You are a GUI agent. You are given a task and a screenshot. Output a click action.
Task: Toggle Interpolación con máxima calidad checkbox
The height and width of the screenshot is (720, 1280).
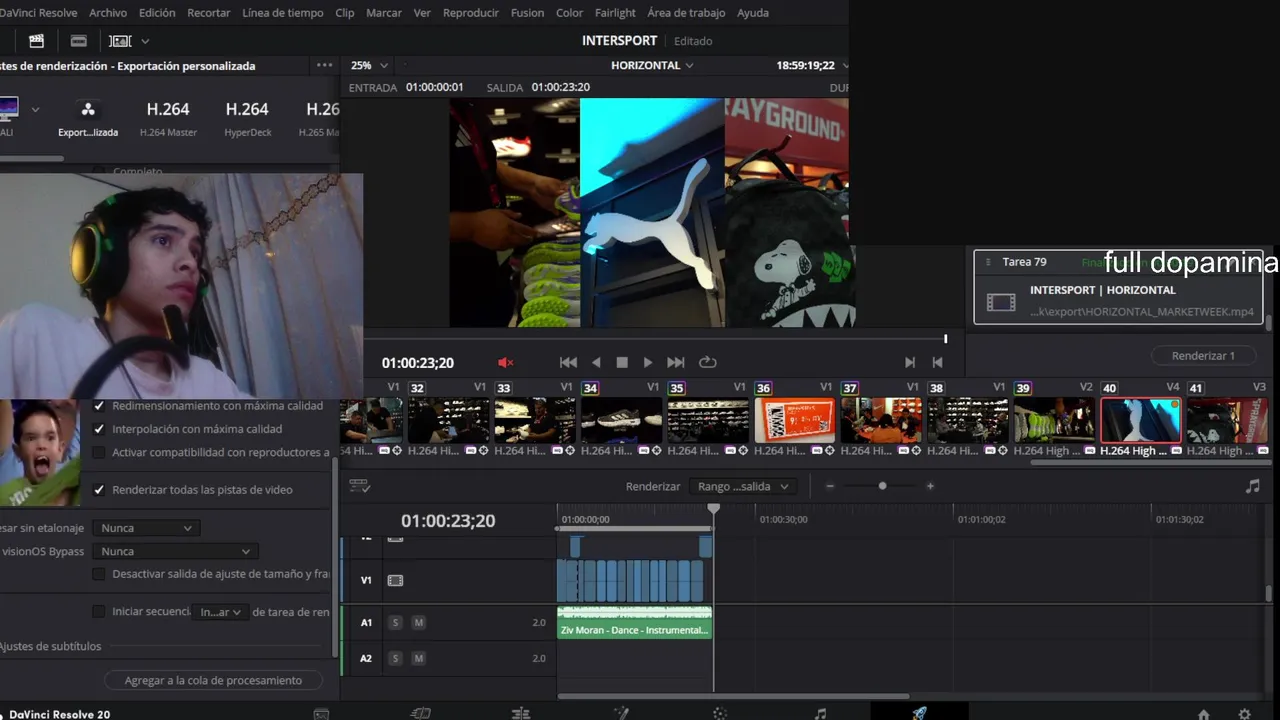(x=99, y=429)
